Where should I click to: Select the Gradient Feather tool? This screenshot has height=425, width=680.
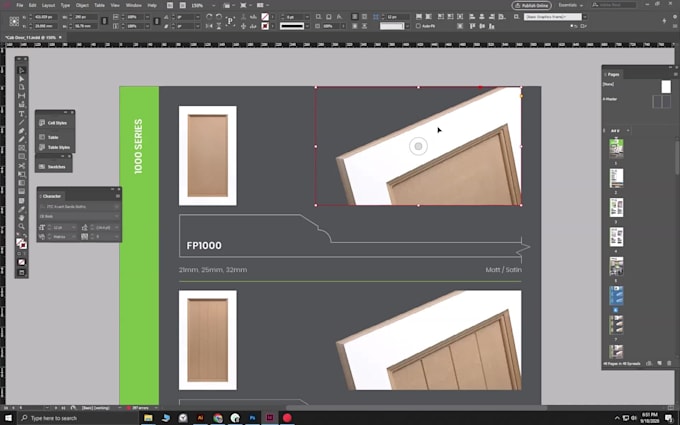21,192
